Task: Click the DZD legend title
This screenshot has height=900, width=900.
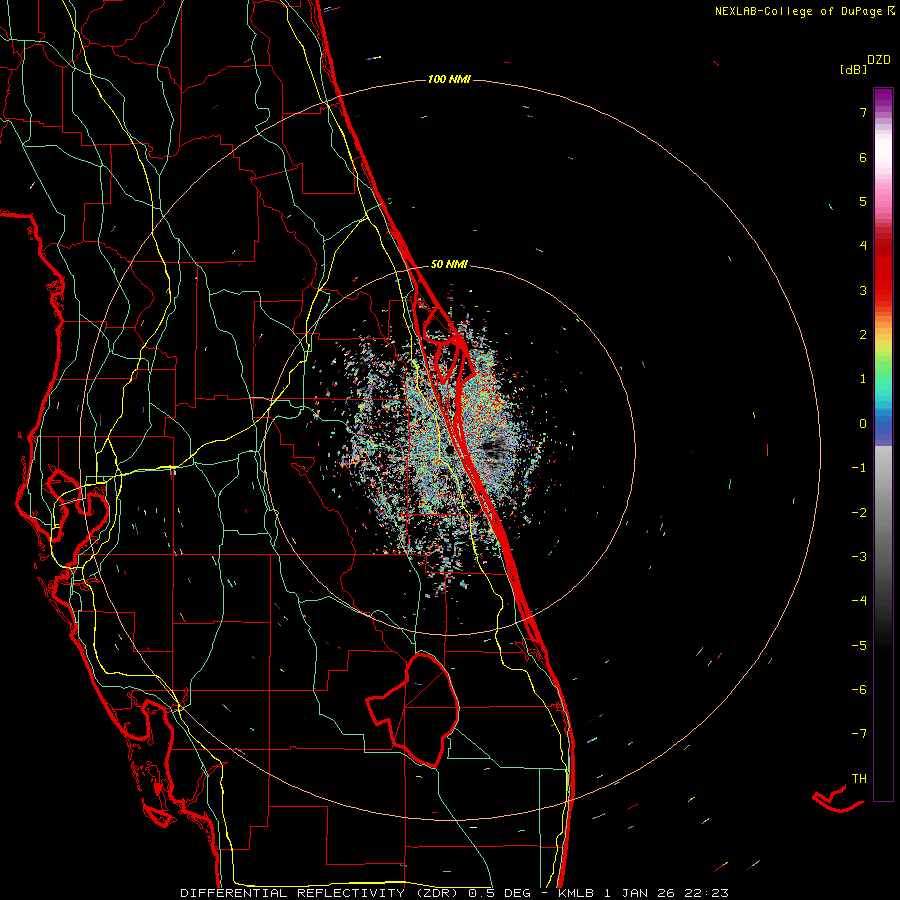Action: click(879, 60)
